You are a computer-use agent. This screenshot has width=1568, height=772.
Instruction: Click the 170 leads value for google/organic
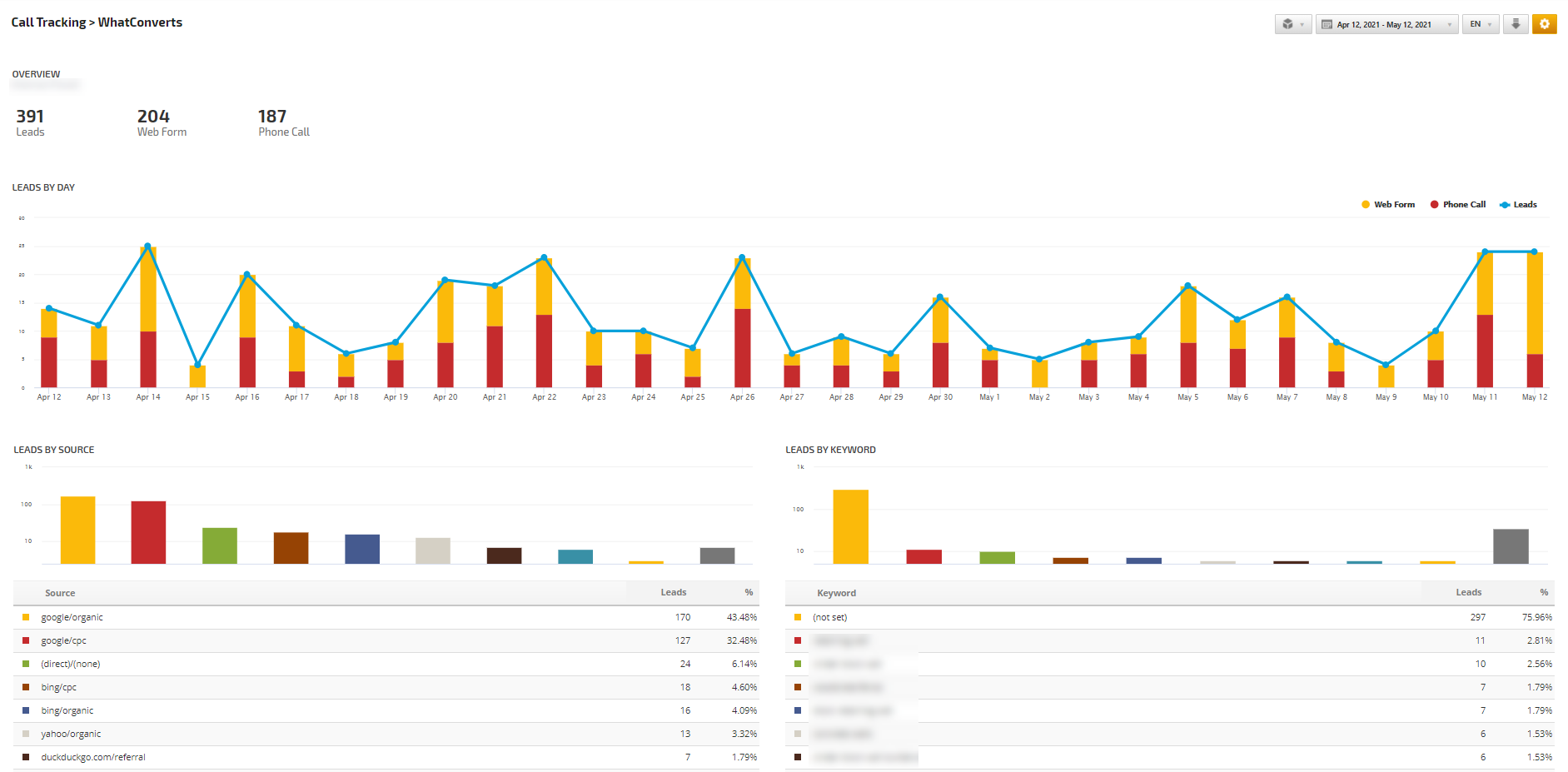tap(683, 617)
